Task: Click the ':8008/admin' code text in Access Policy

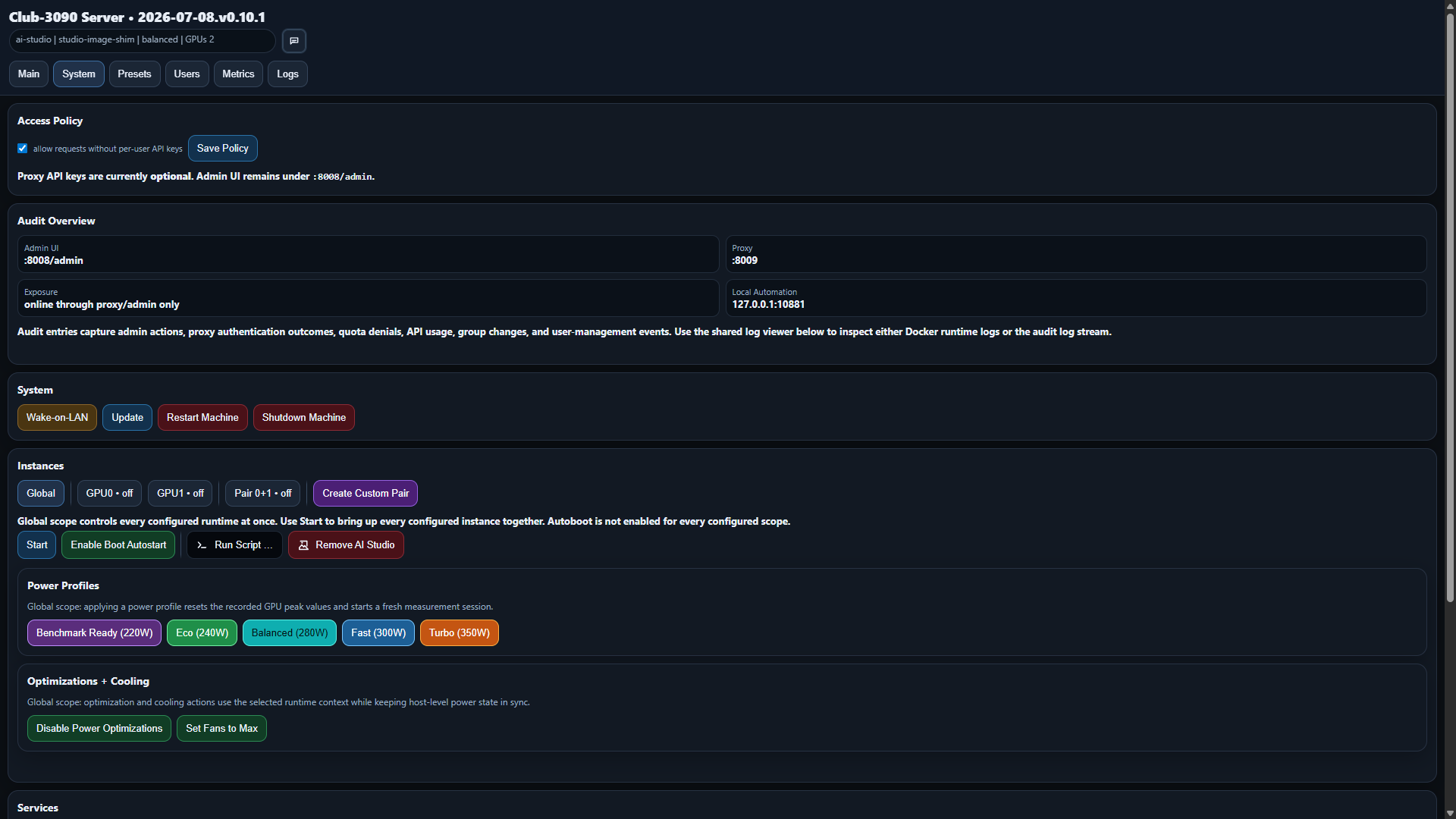Action: click(x=343, y=177)
